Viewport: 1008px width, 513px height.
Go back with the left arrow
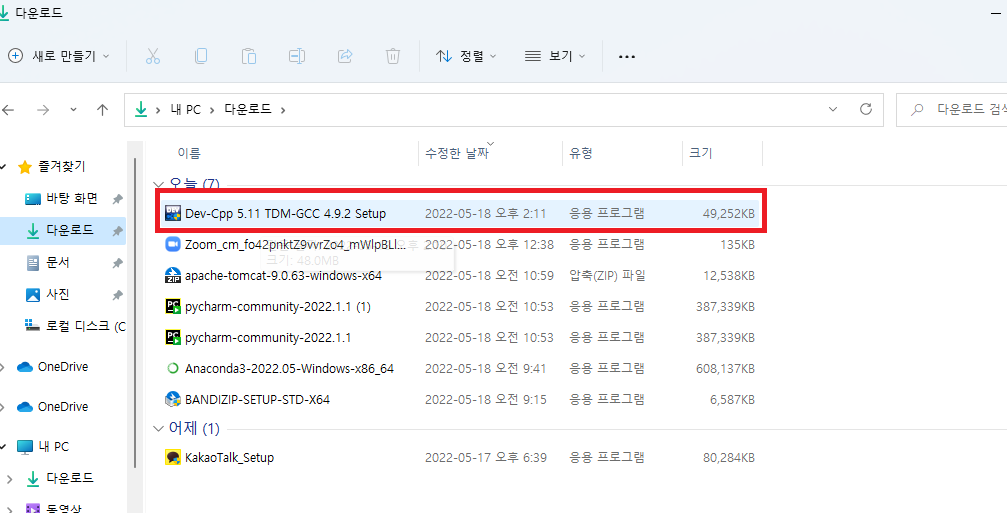point(8,110)
